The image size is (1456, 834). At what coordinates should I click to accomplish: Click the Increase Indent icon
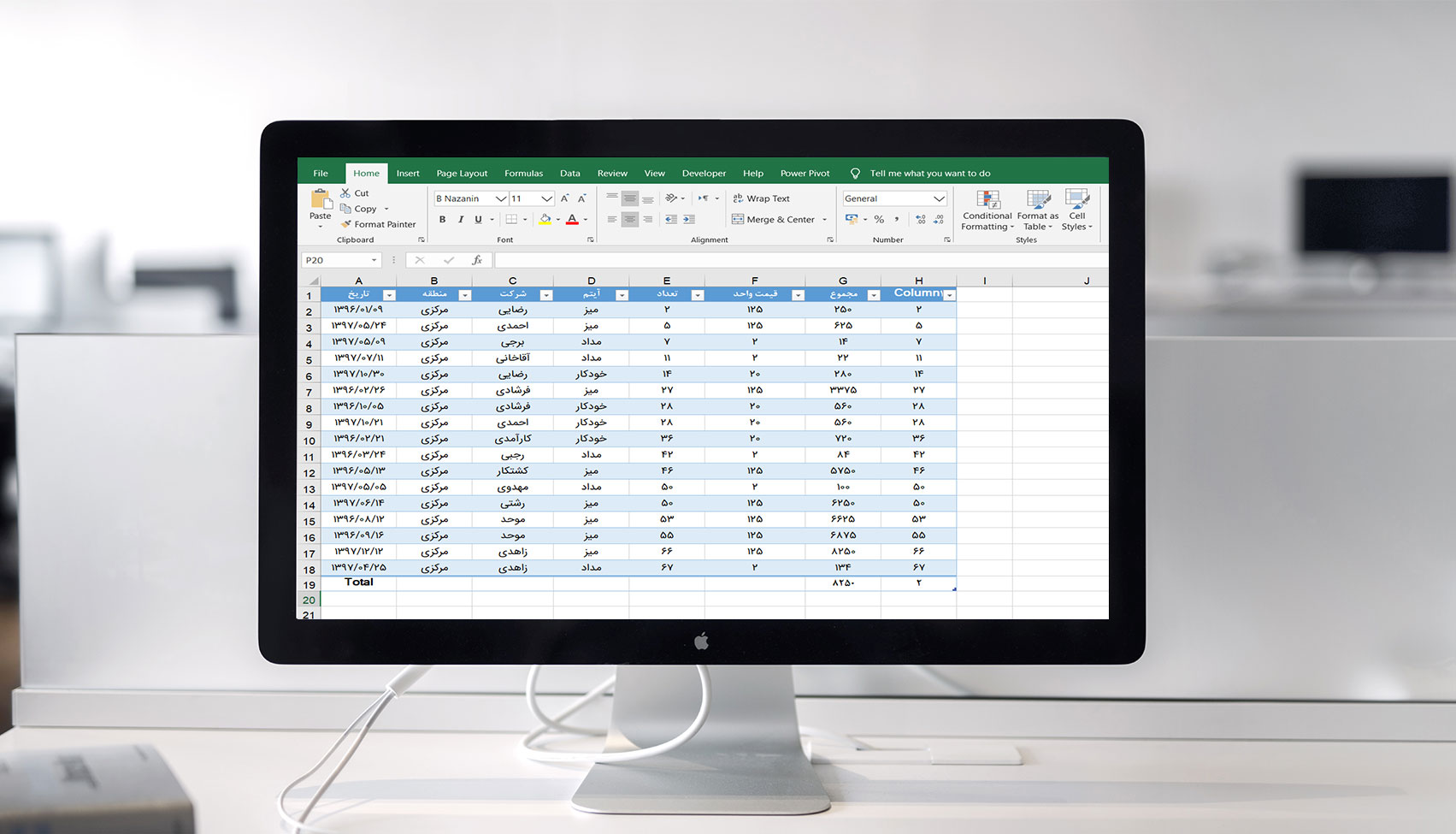[x=688, y=220]
